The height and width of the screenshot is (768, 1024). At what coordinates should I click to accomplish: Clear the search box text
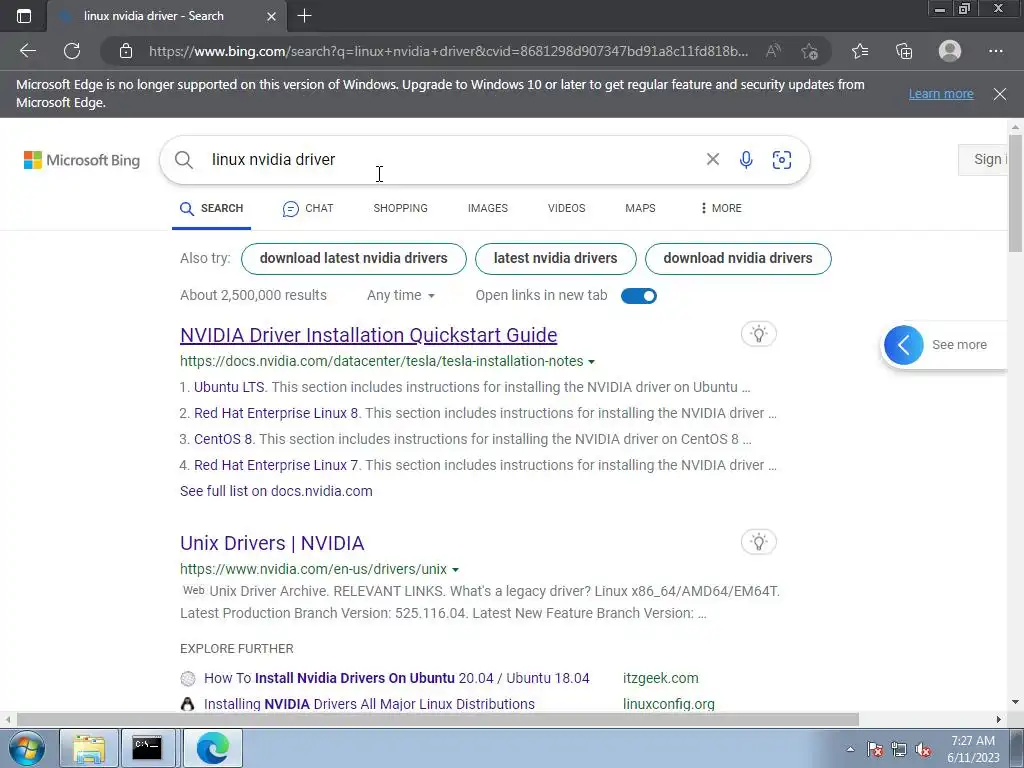point(712,159)
